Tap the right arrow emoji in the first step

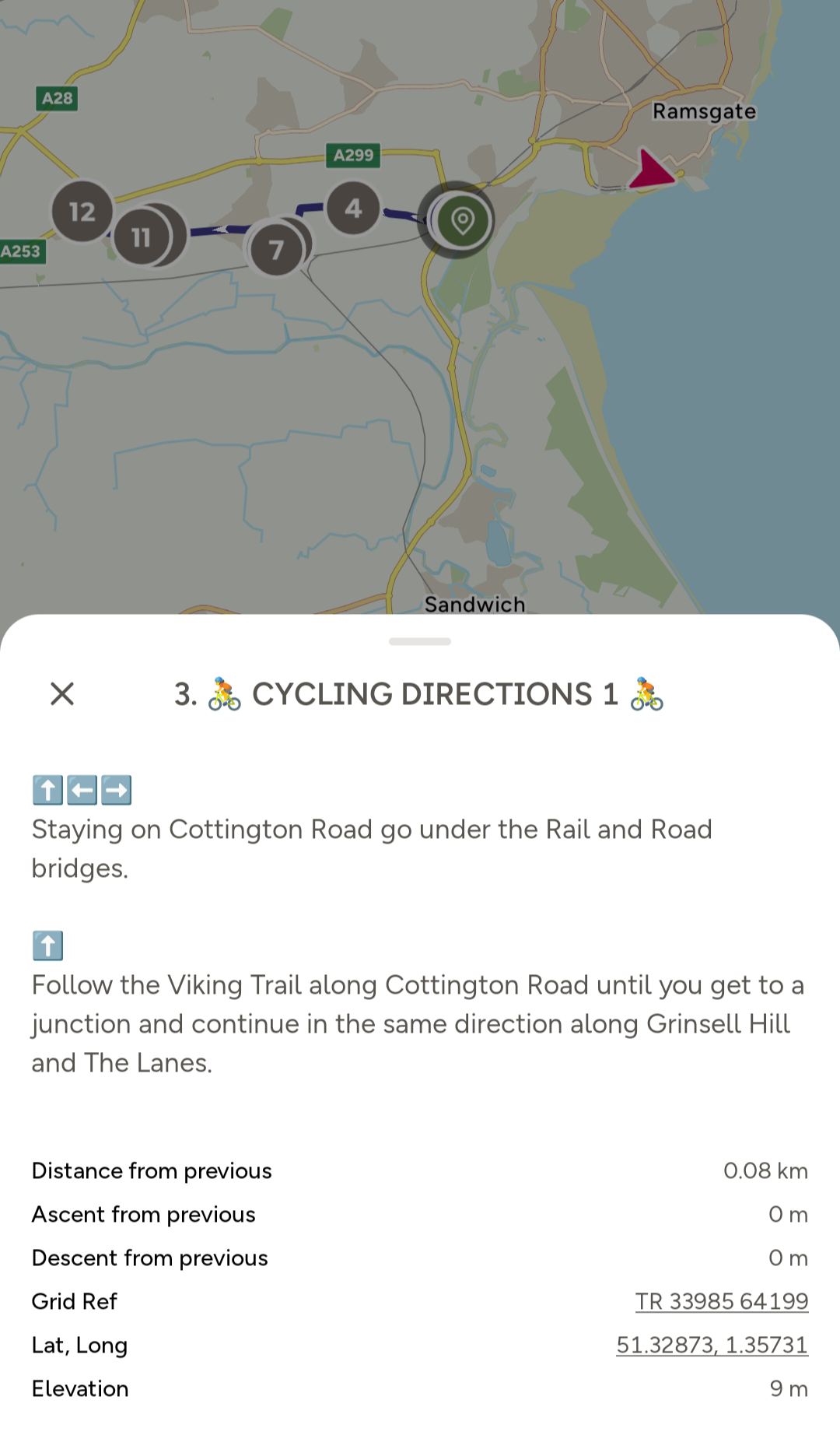(117, 790)
